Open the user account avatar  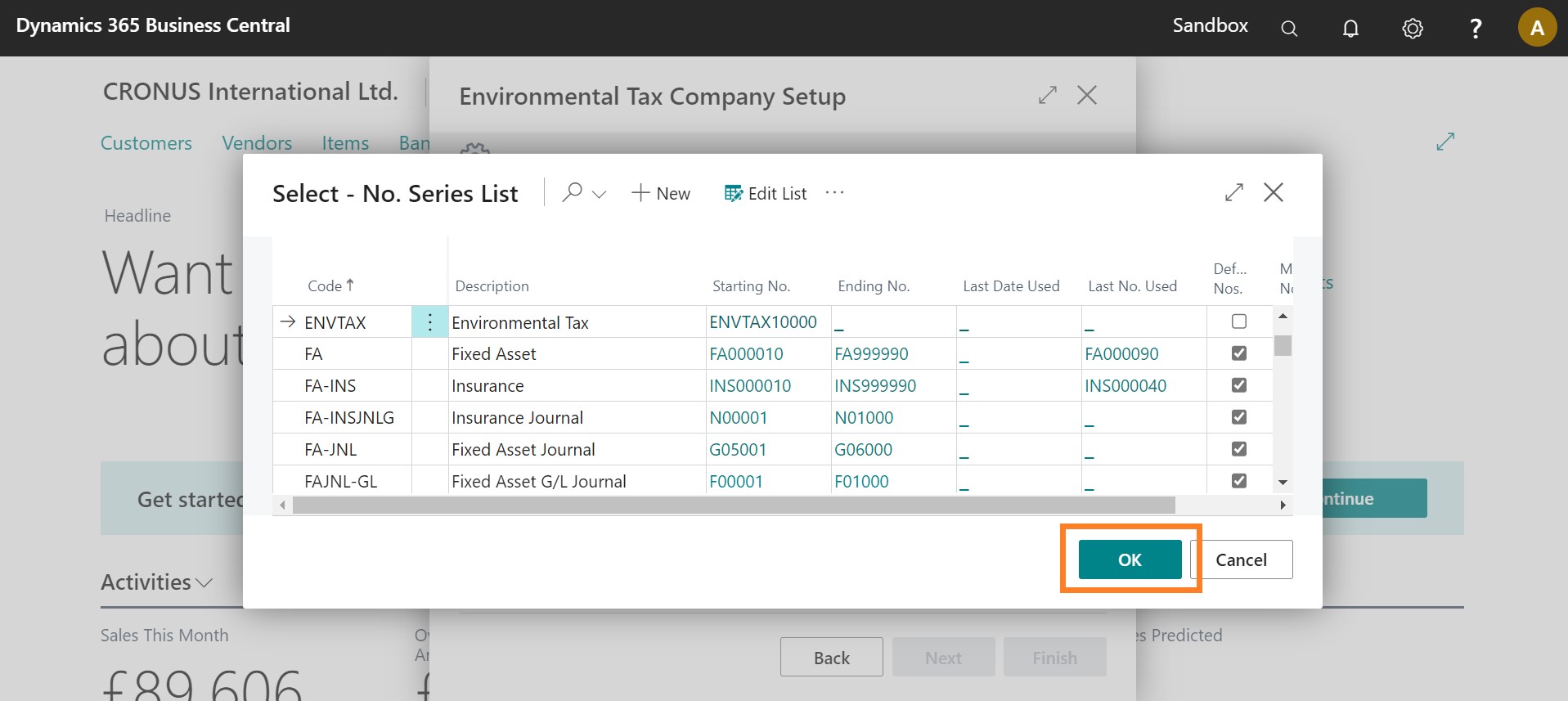tap(1537, 28)
